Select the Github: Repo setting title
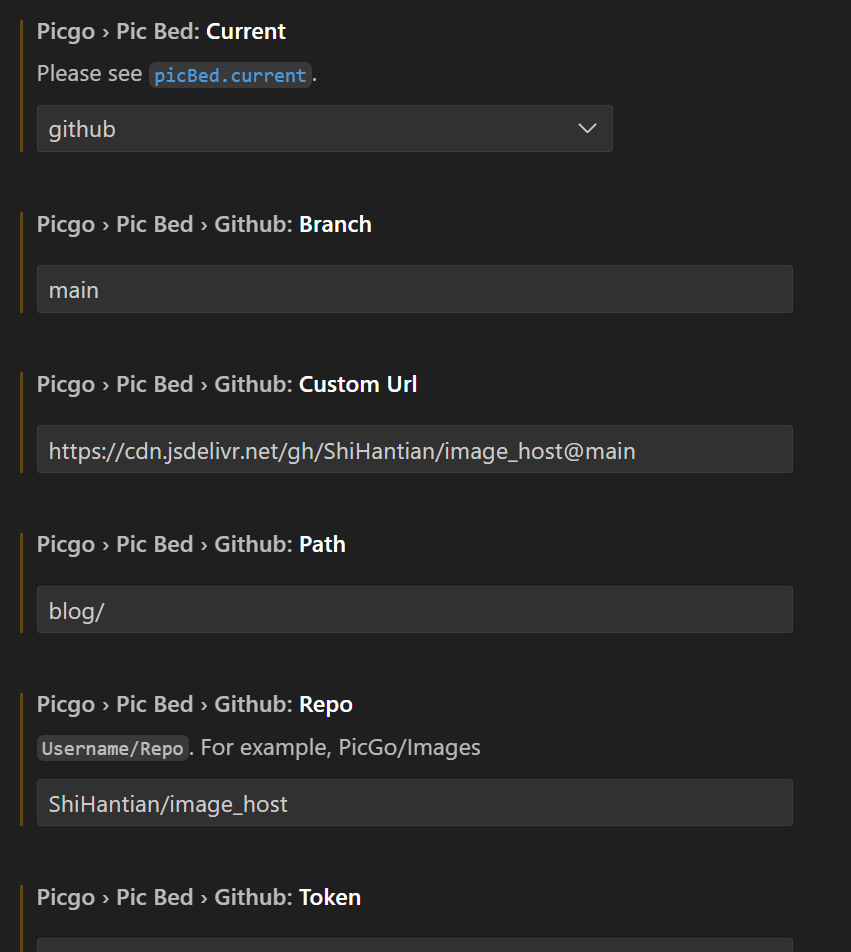The image size is (851, 952). point(195,704)
